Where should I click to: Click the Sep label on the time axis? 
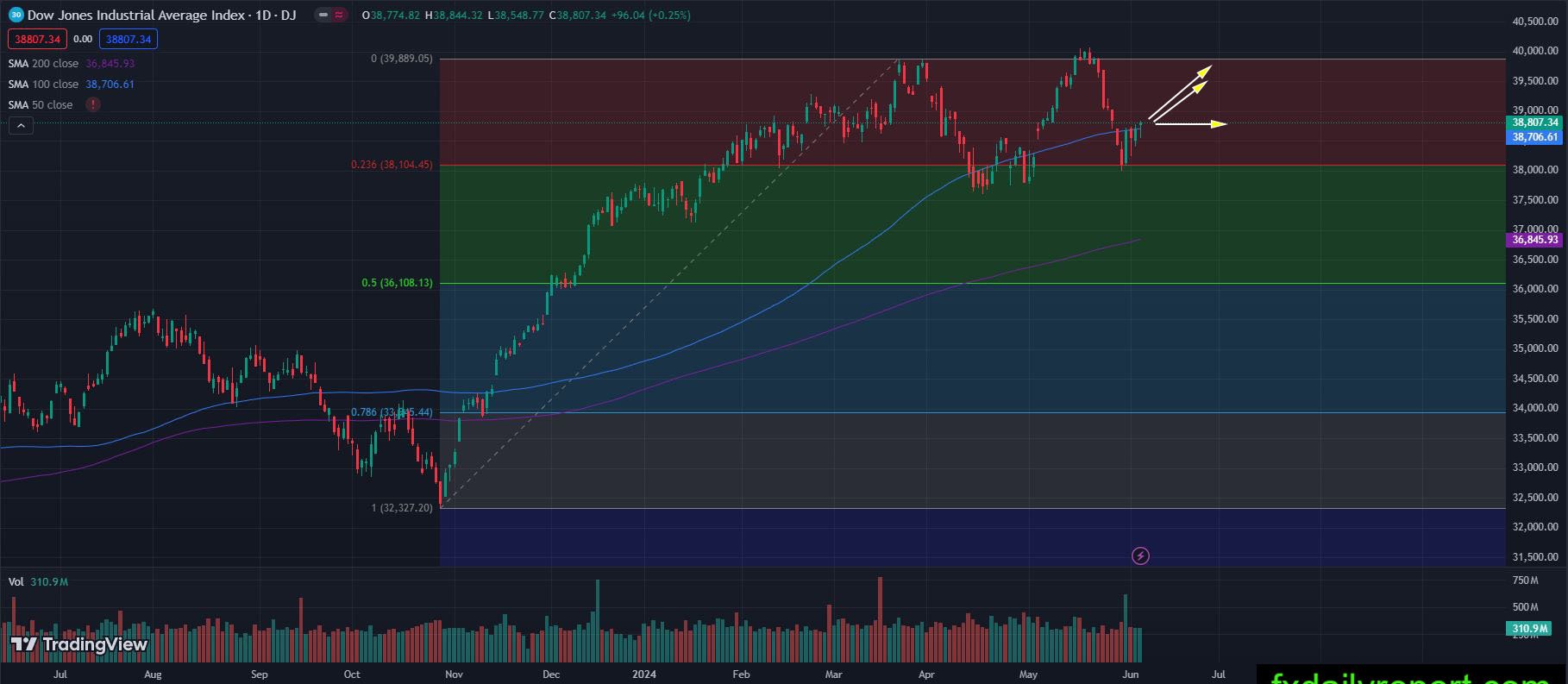pyautogui.click(x=259, y=675)
